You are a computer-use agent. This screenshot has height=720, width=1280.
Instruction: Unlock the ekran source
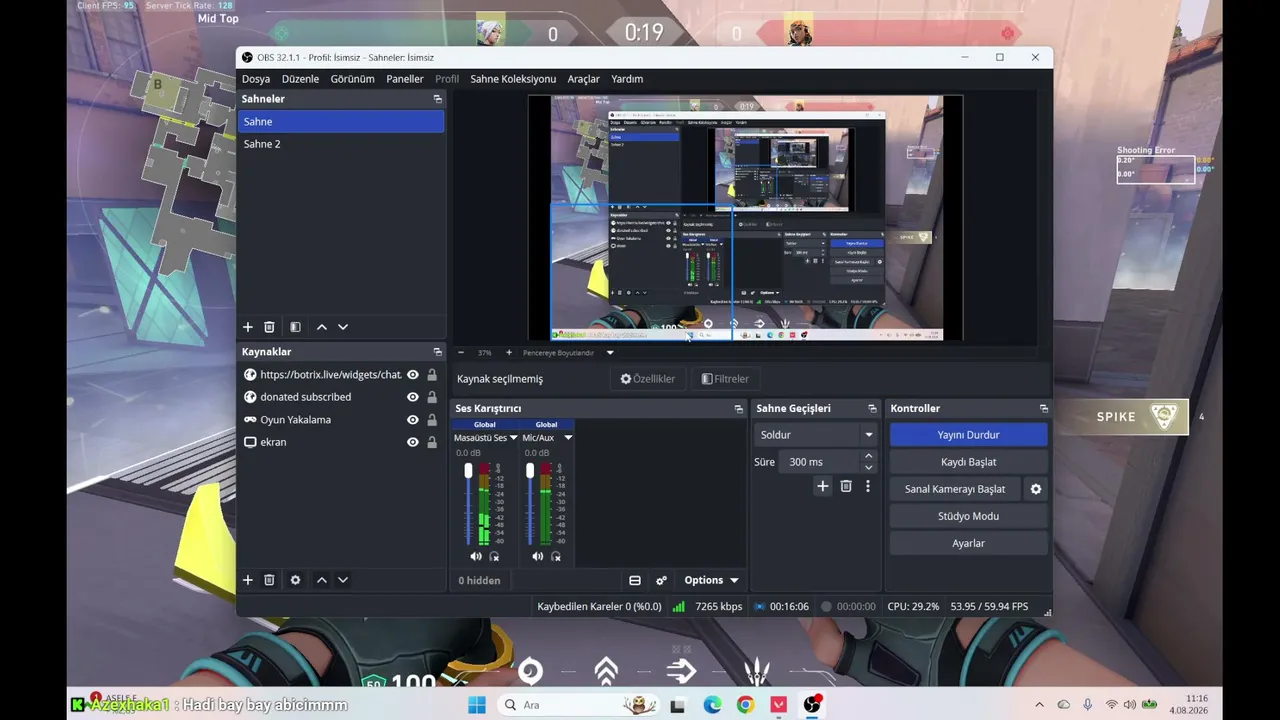[x=432, y=442]
